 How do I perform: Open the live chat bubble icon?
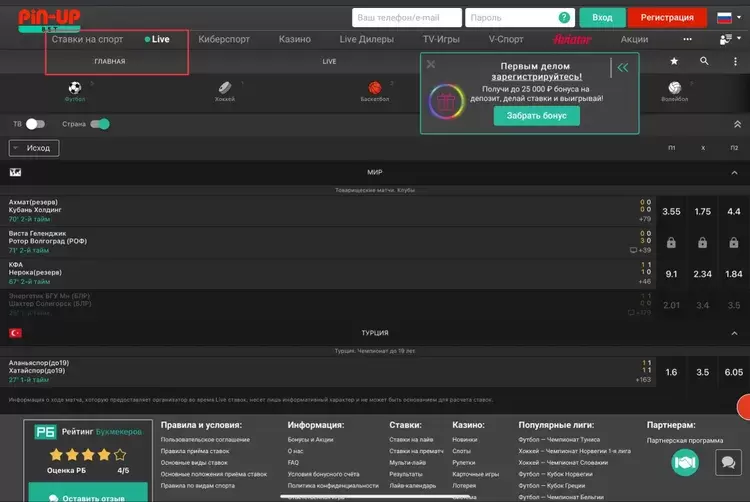728,462
